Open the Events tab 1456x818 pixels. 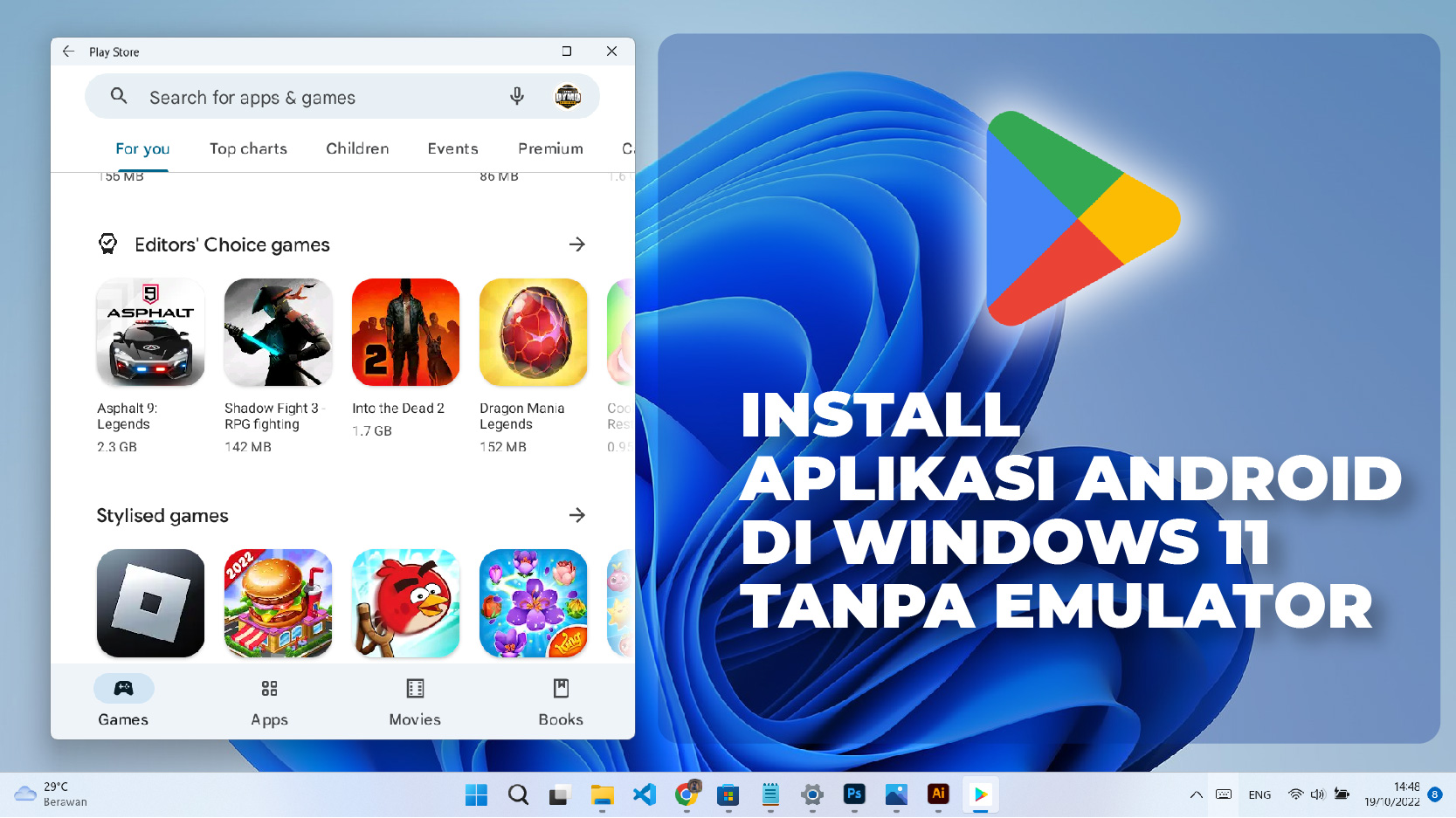[452, 148]
